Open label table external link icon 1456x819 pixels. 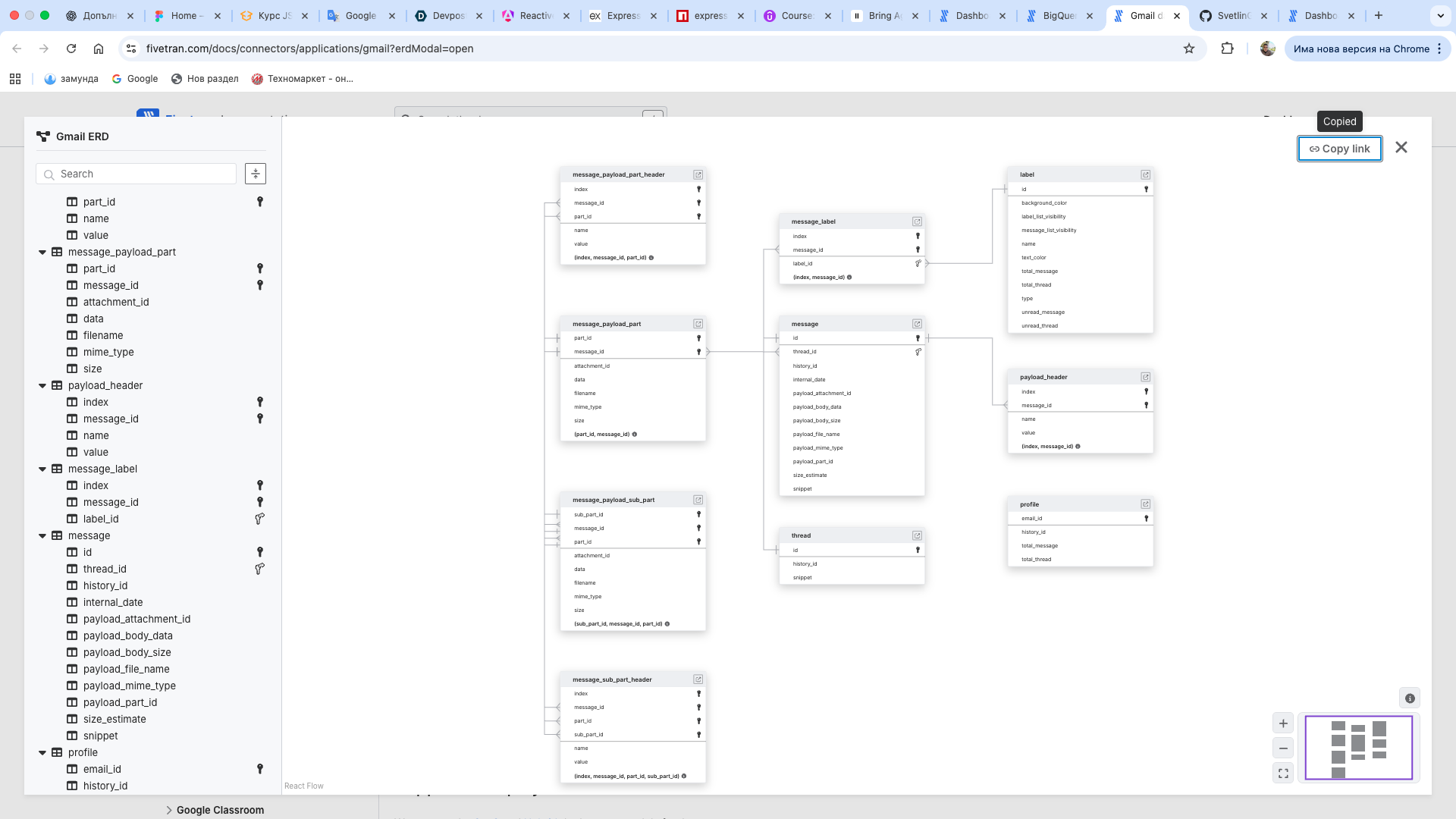click(1145, 174)
